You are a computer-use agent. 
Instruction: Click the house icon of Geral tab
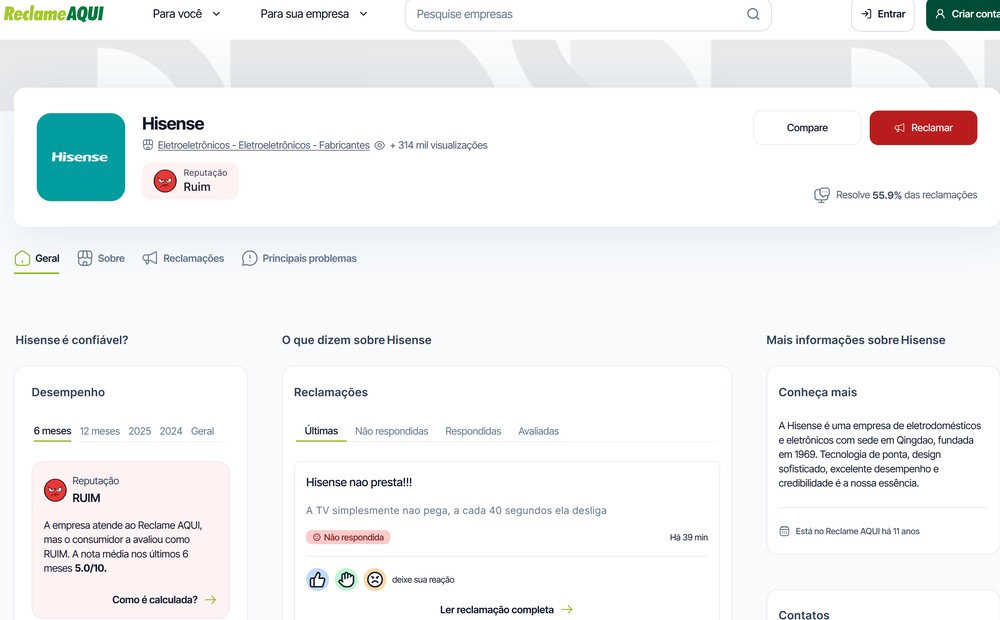pos(22,258)
